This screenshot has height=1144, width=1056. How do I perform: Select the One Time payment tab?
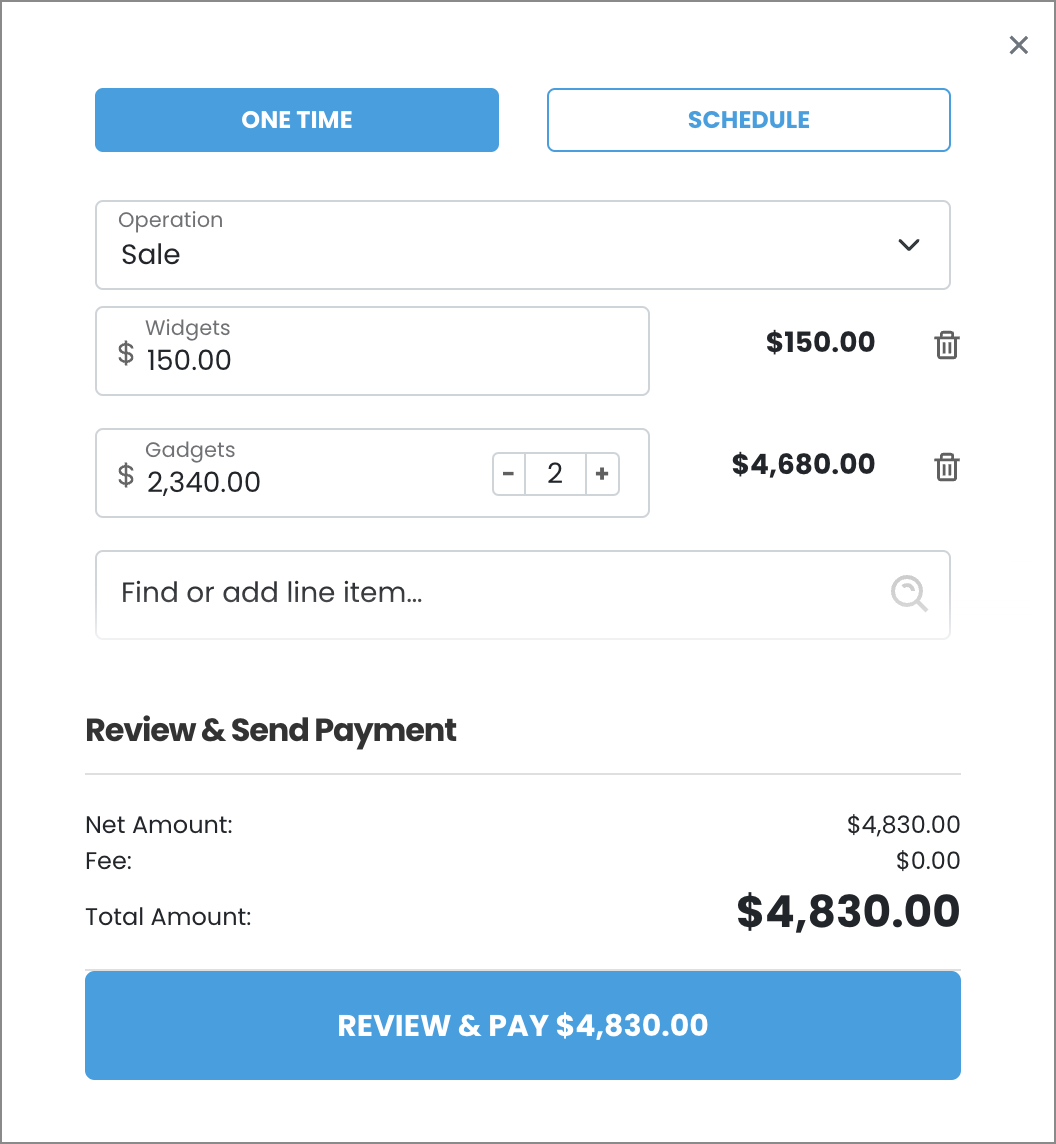(x=297, y=120)
